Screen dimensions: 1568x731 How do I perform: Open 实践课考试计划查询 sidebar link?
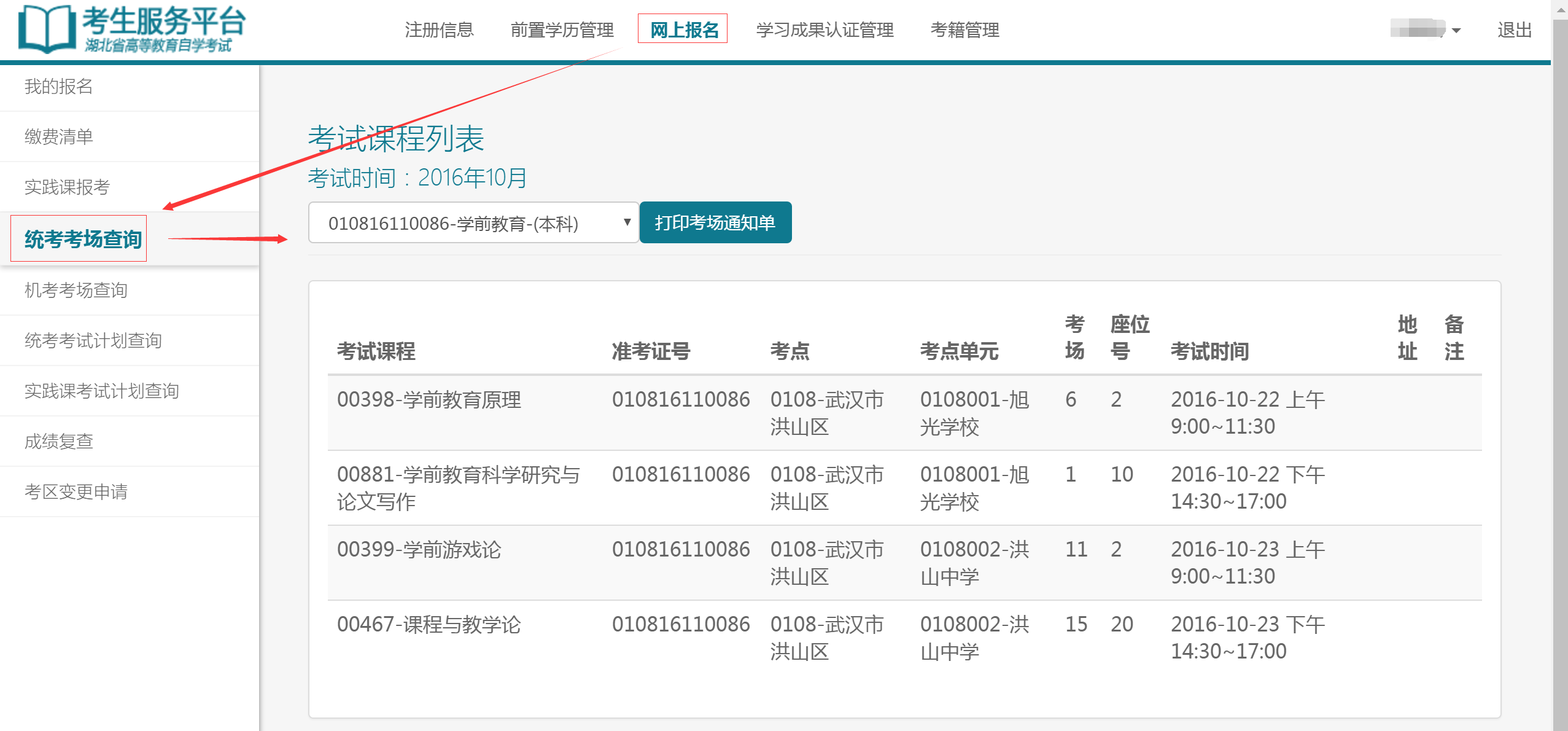click(101, 391)
